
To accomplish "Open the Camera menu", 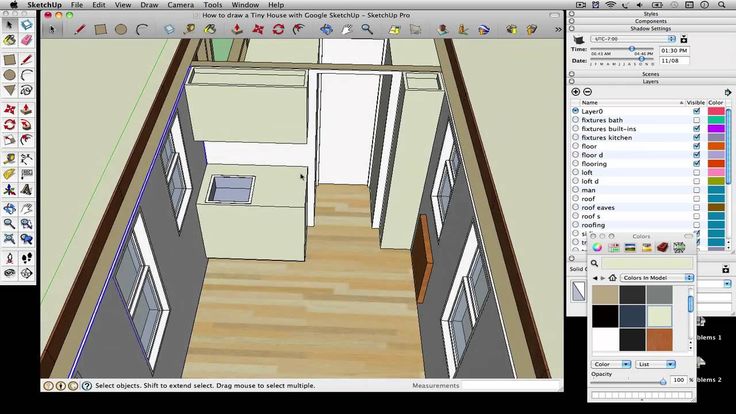I will (x=180, y=5).
